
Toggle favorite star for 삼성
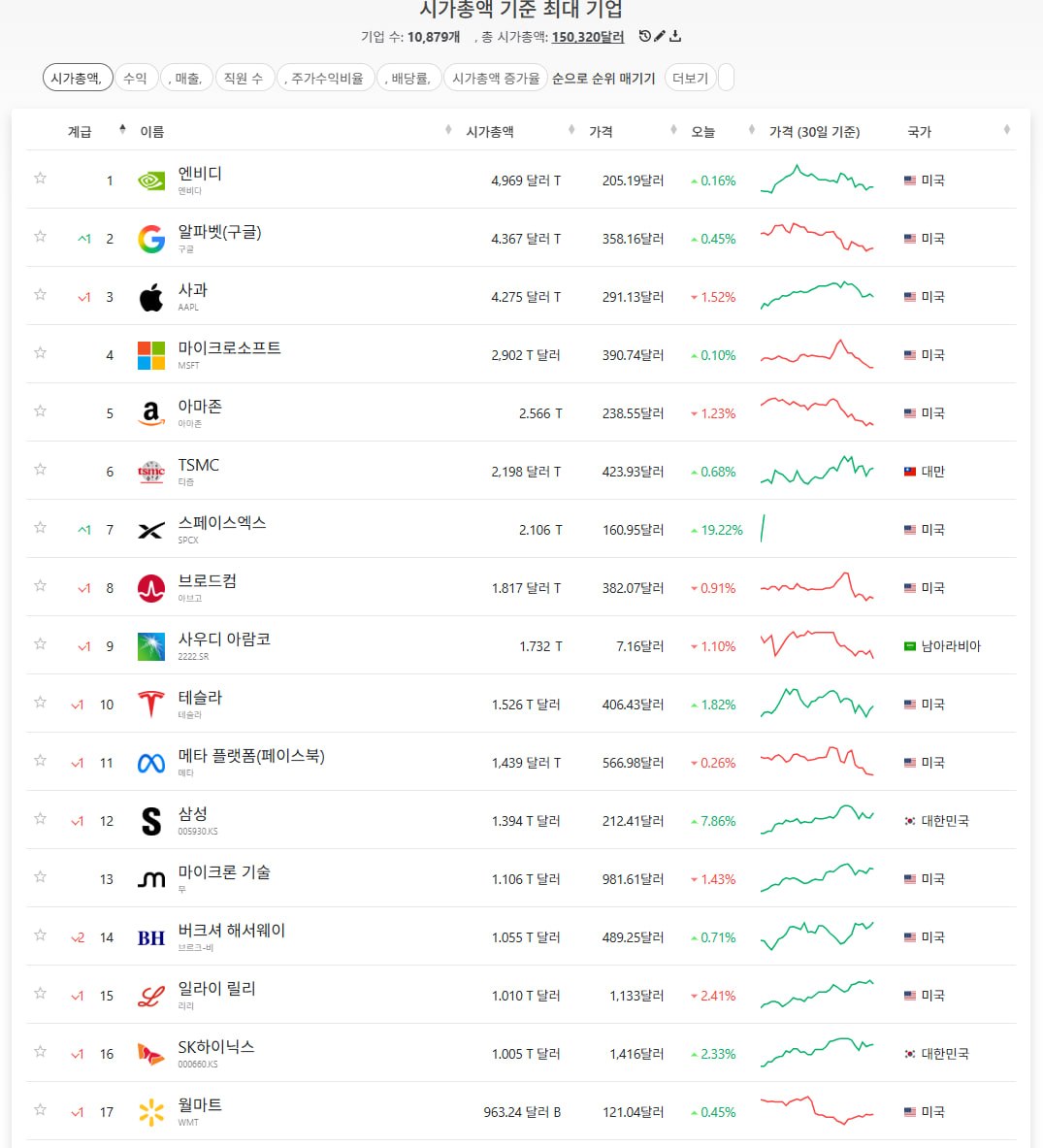pos(40,818)
